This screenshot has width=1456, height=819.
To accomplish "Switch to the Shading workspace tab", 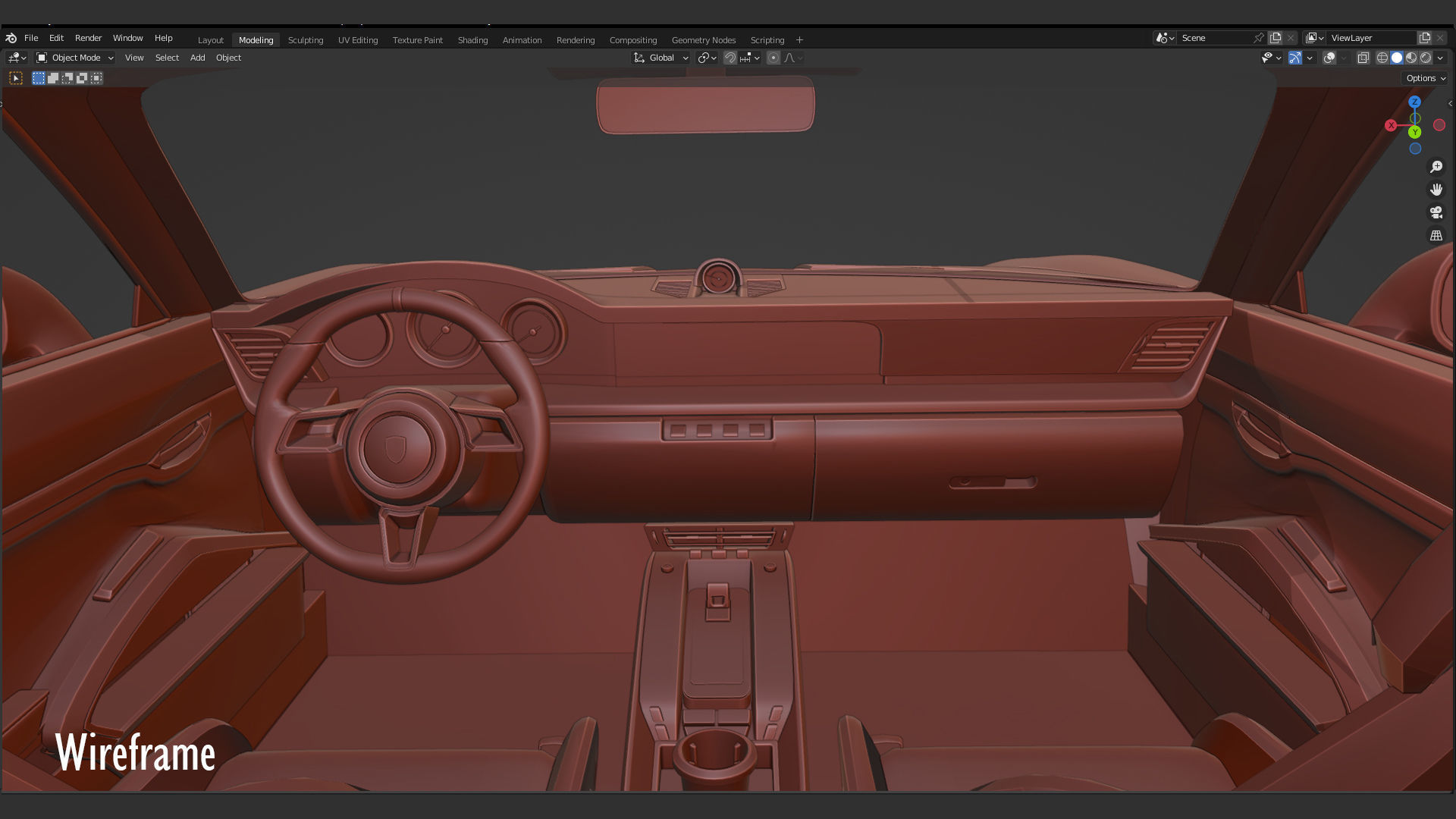I will click(473, 40).
